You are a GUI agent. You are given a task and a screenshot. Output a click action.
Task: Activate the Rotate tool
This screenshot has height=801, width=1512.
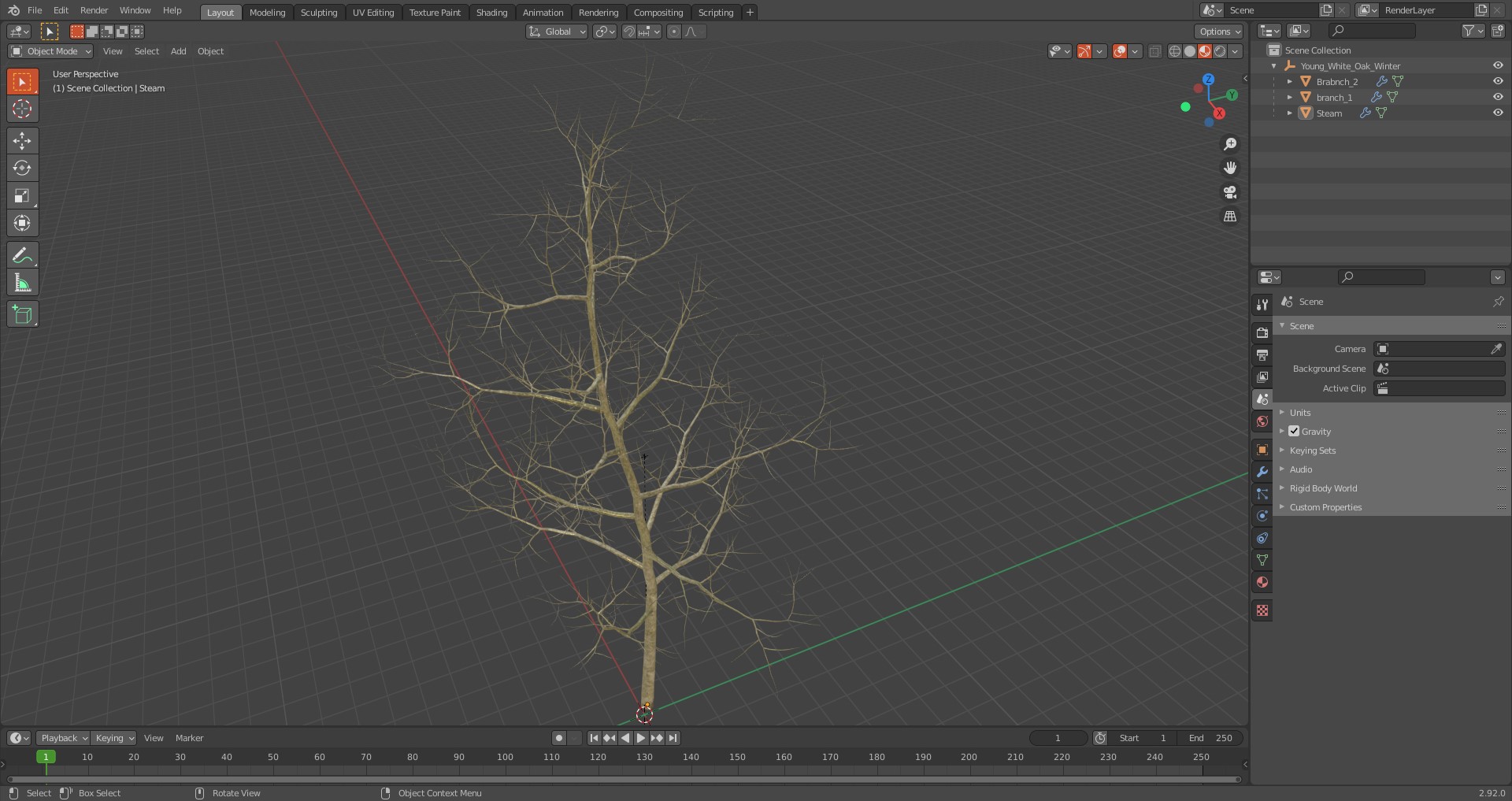coord(22,168)
